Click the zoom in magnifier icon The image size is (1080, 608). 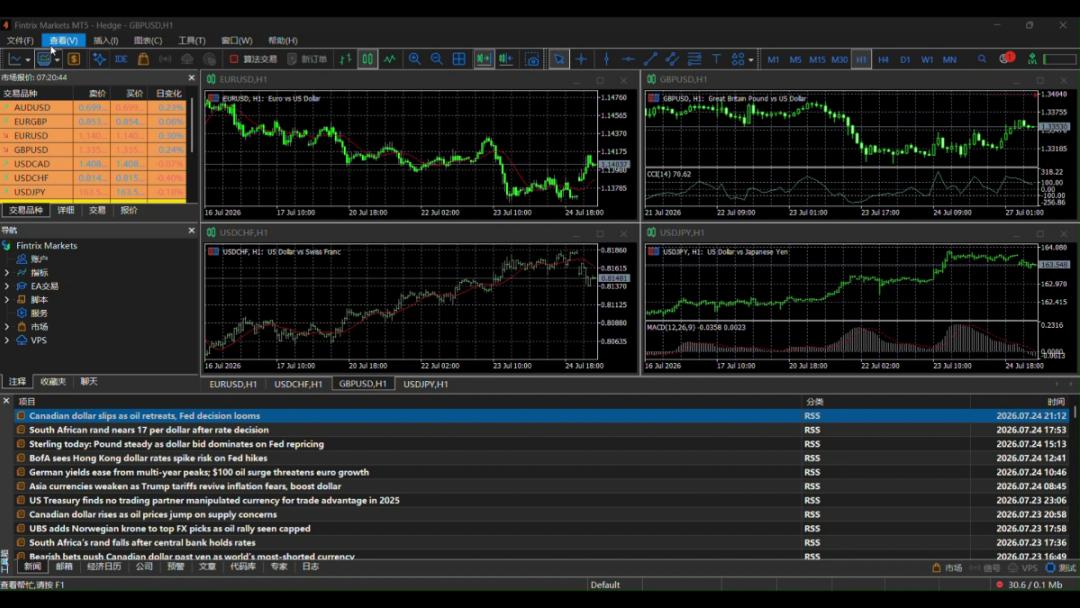[415, 59]
